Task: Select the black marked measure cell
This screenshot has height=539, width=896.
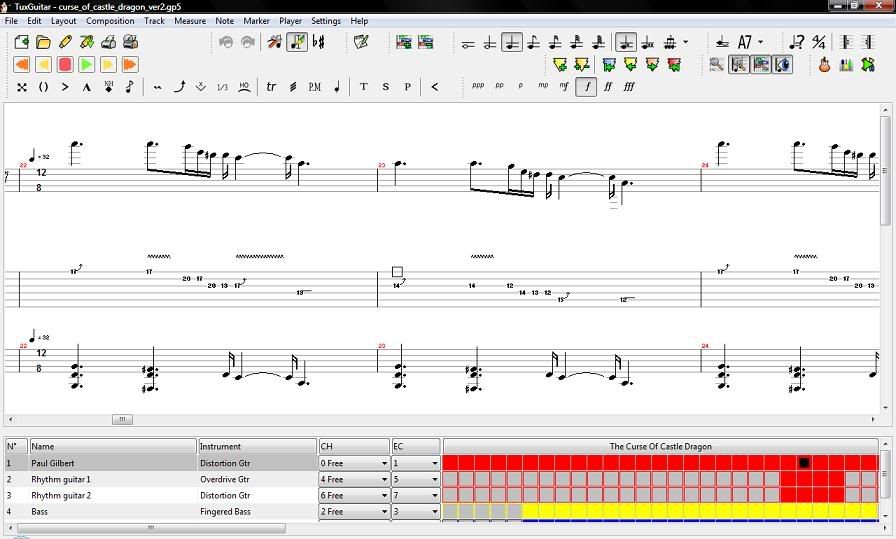Action: 804,463
